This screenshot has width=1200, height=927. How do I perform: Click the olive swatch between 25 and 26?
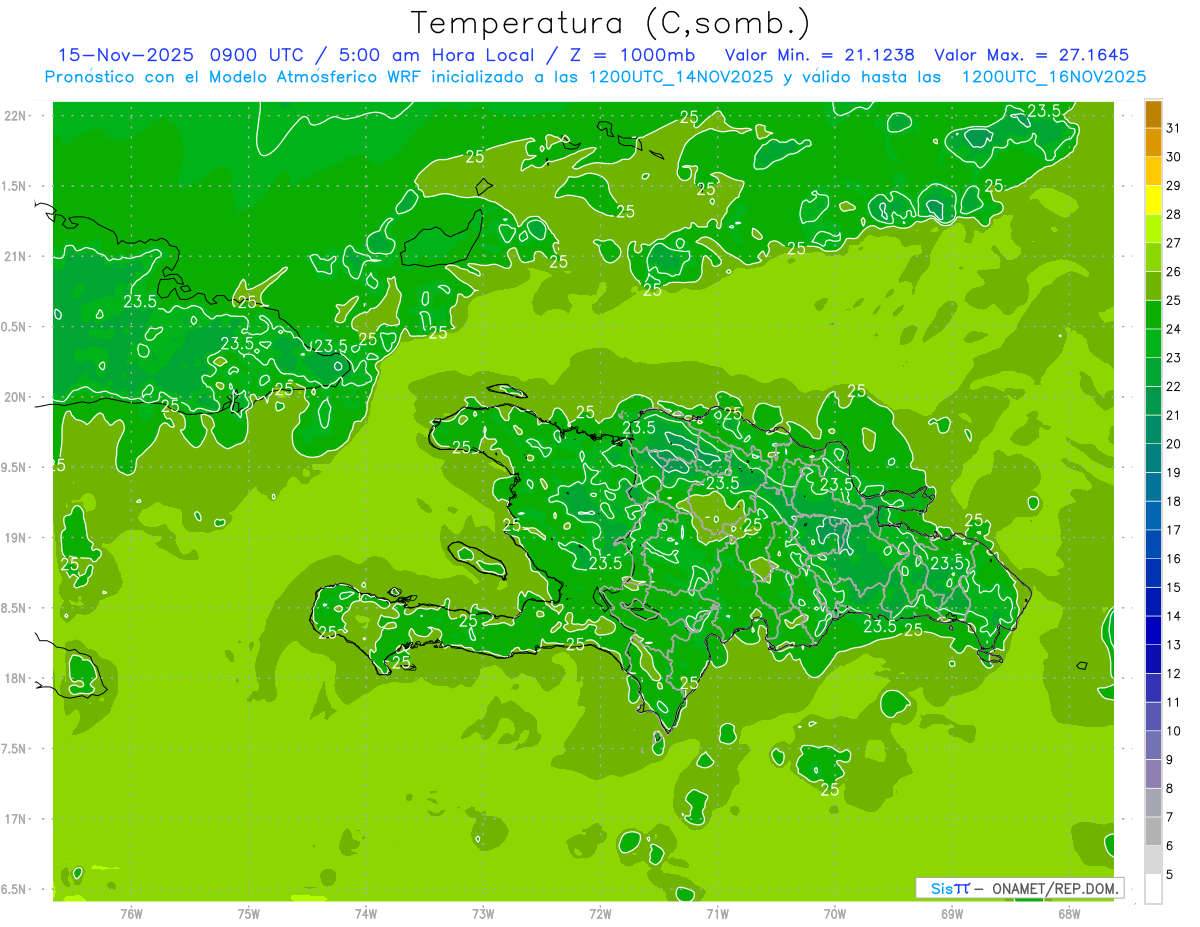click(x=1153, y=287)
